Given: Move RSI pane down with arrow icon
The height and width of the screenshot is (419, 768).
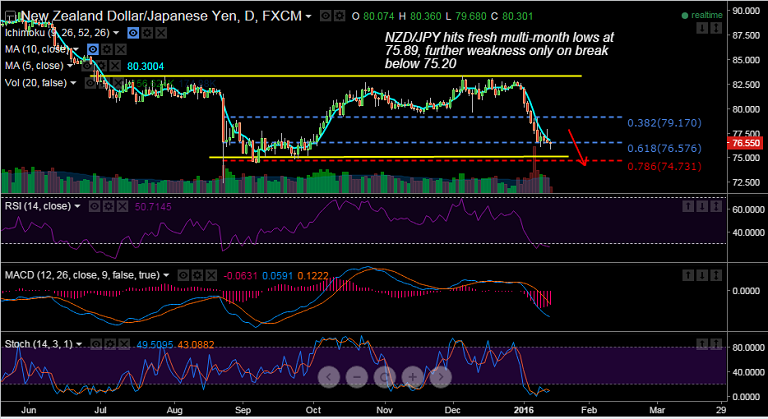Looking at the screenshot, I should pos(702,206).
